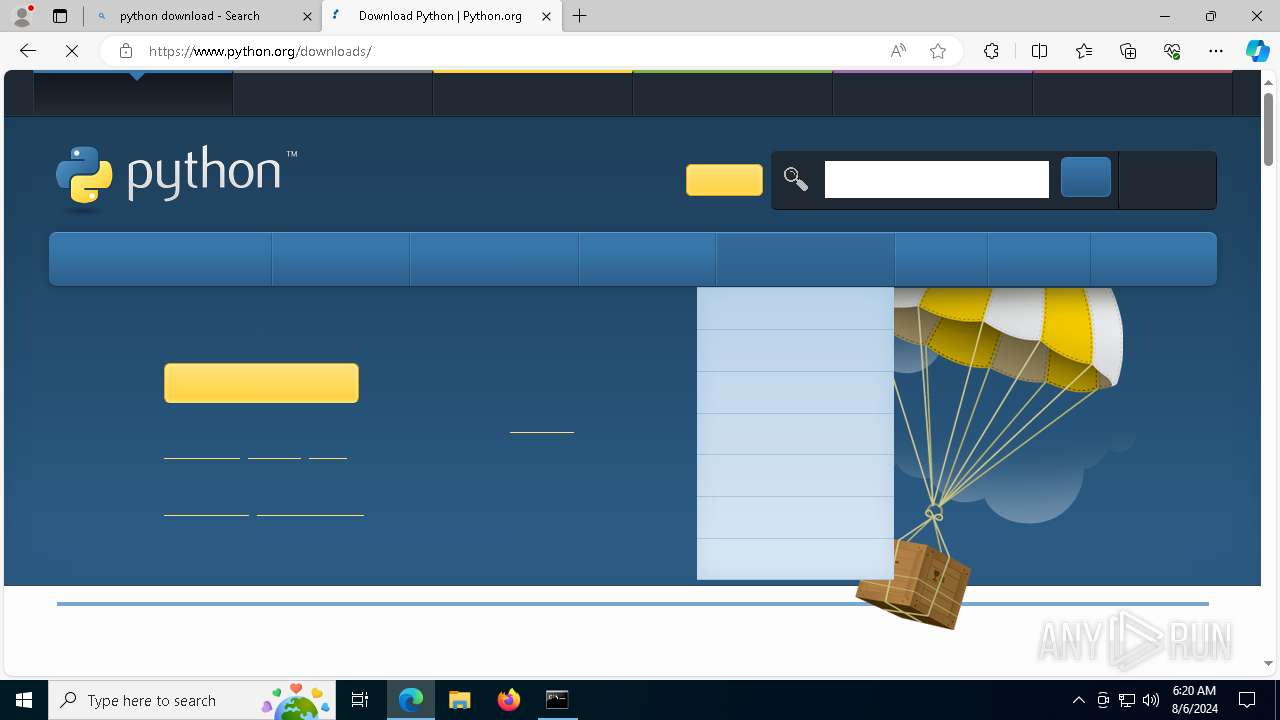Screen dimensions: 1280x720
Task: Open the Windows notification center
Action: [1248, 700]
